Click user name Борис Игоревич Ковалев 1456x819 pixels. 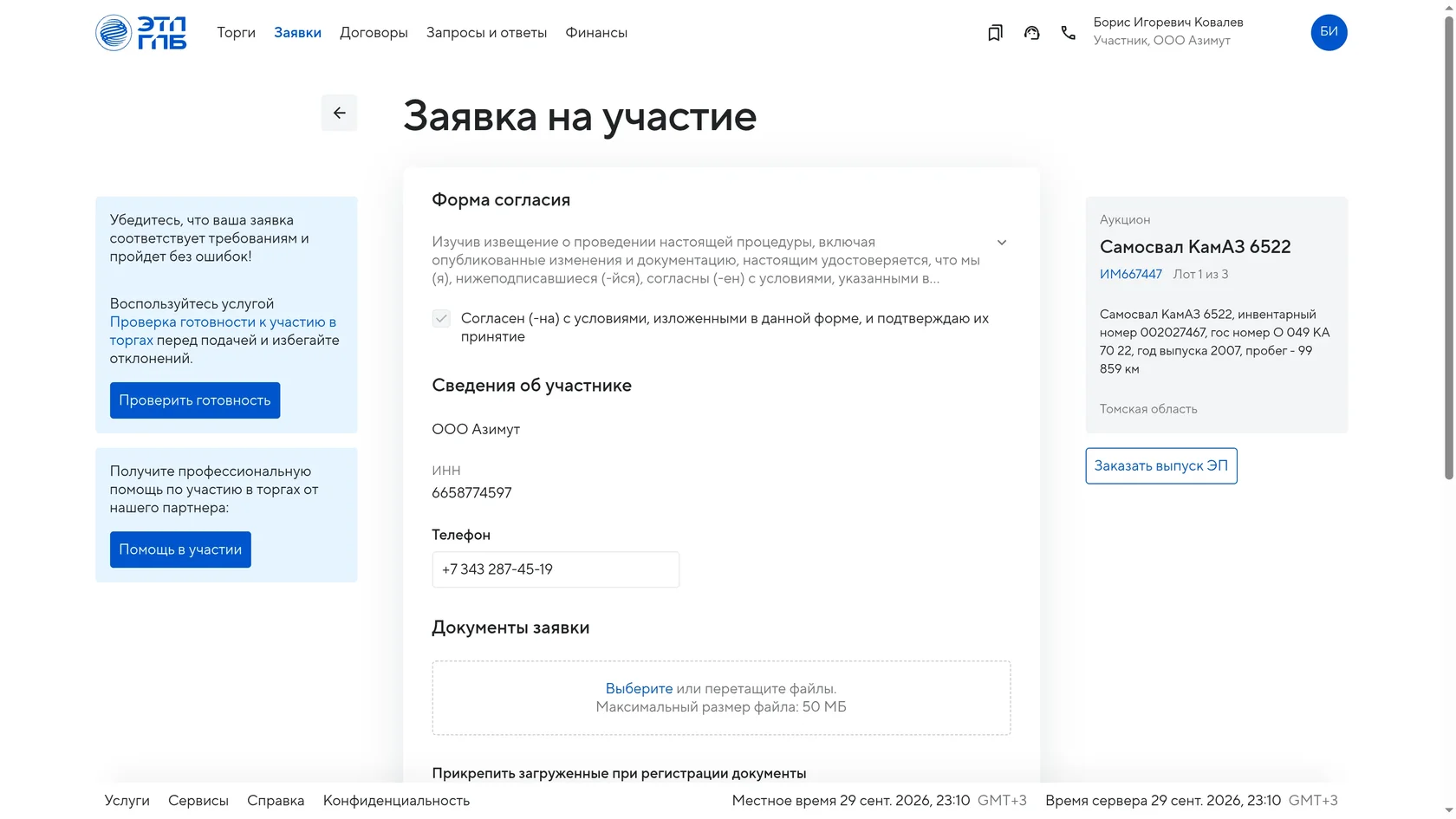[x=1168, y=23]
